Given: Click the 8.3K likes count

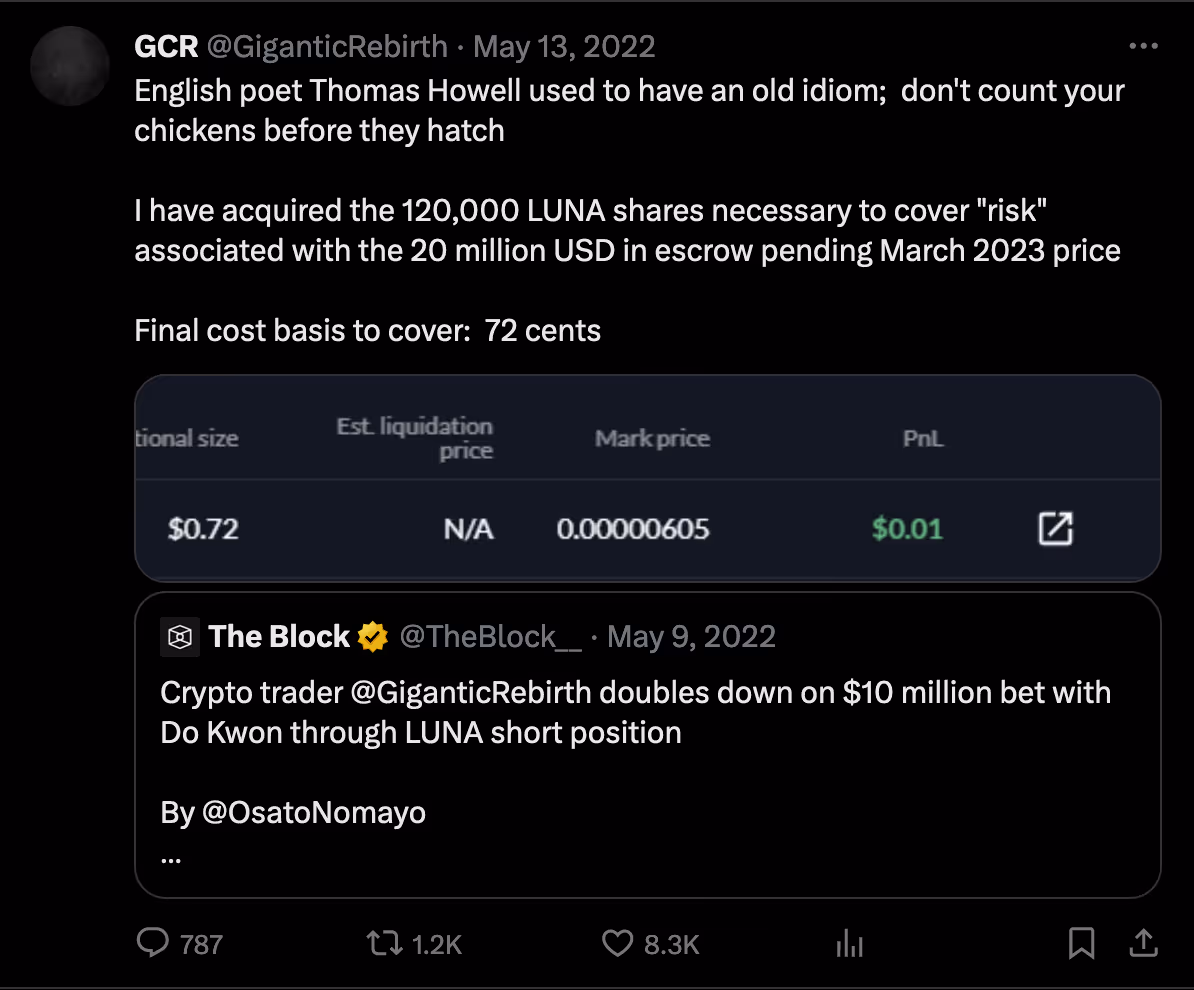Looking at the screenshot, I should (671, 943).
